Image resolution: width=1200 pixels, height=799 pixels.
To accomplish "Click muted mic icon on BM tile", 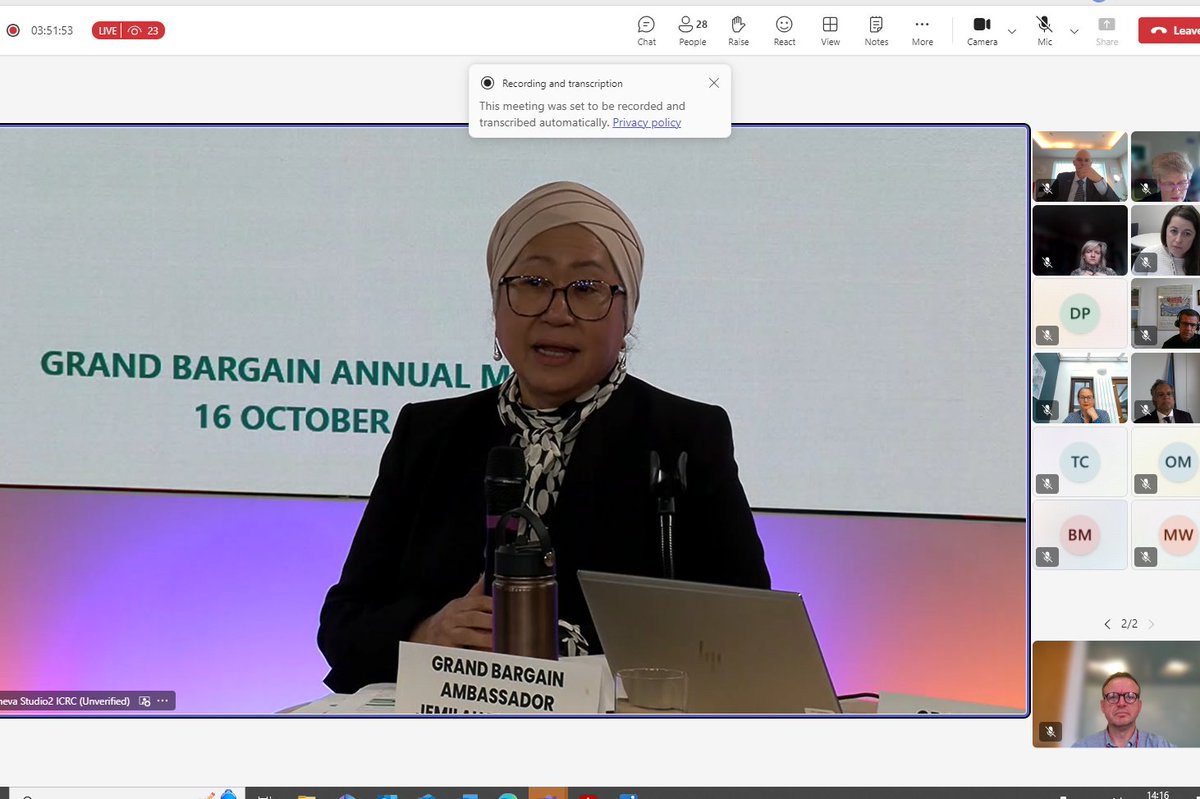I will [x=1047, y=558].
